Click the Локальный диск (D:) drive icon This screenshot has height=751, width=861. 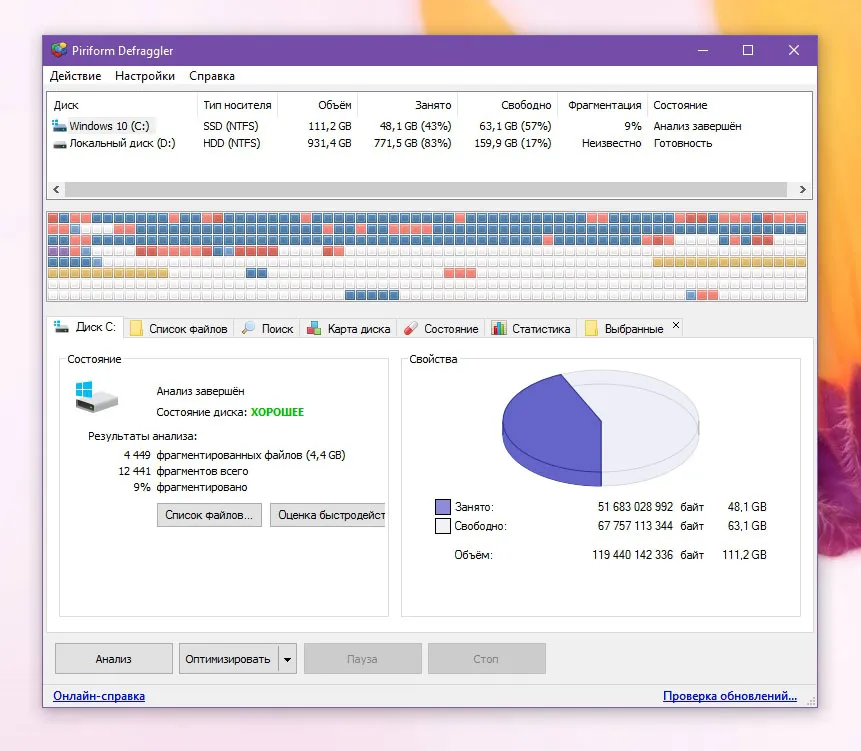coord(59,144)
